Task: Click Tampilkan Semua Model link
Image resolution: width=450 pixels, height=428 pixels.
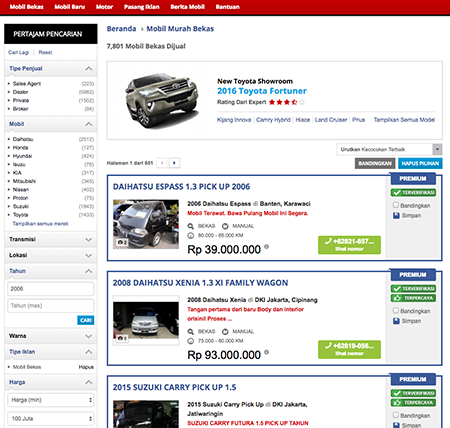Action: [404, 120]
